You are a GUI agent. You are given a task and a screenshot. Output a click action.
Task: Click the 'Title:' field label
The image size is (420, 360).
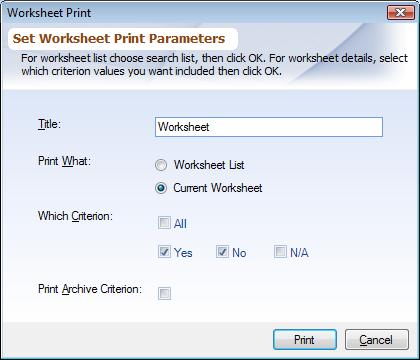tap(49, 124)
